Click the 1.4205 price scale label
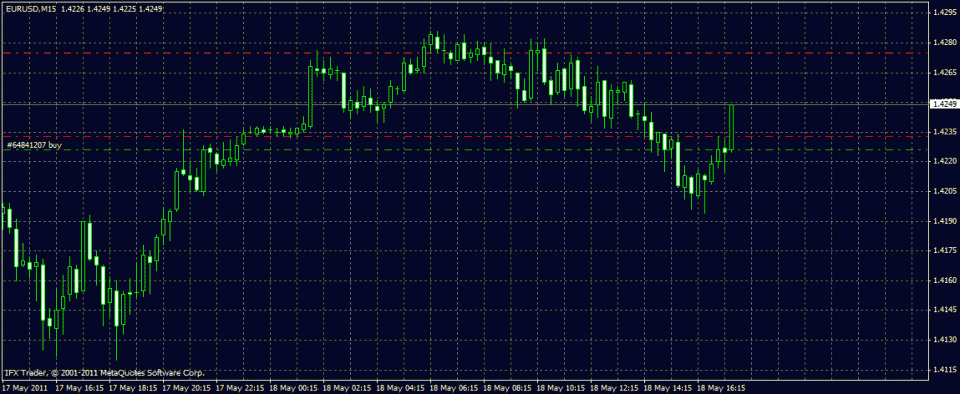 pyautogui.click(x=944, y=191)
